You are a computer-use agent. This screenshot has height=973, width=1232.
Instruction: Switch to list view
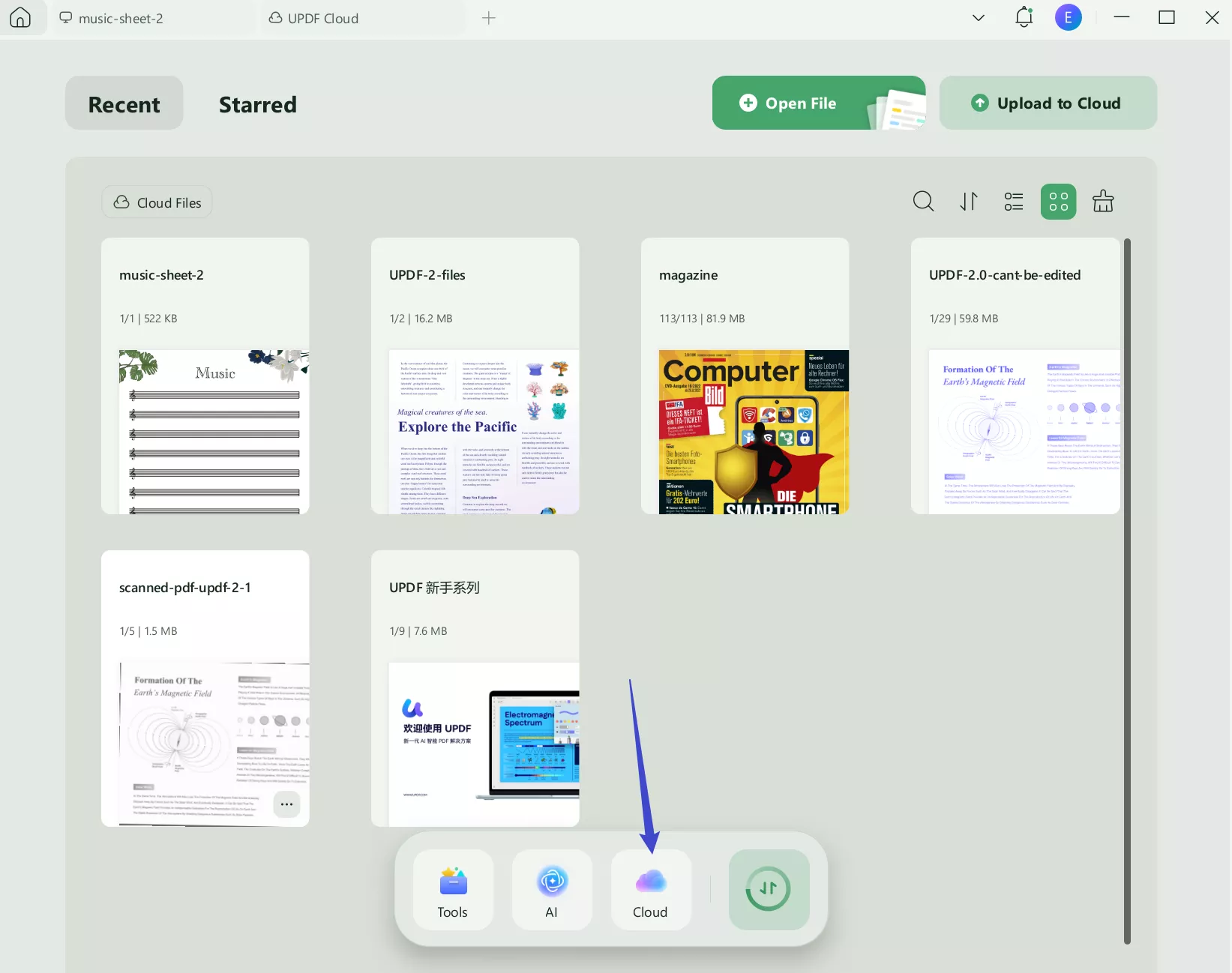(x=1014, y=202)
